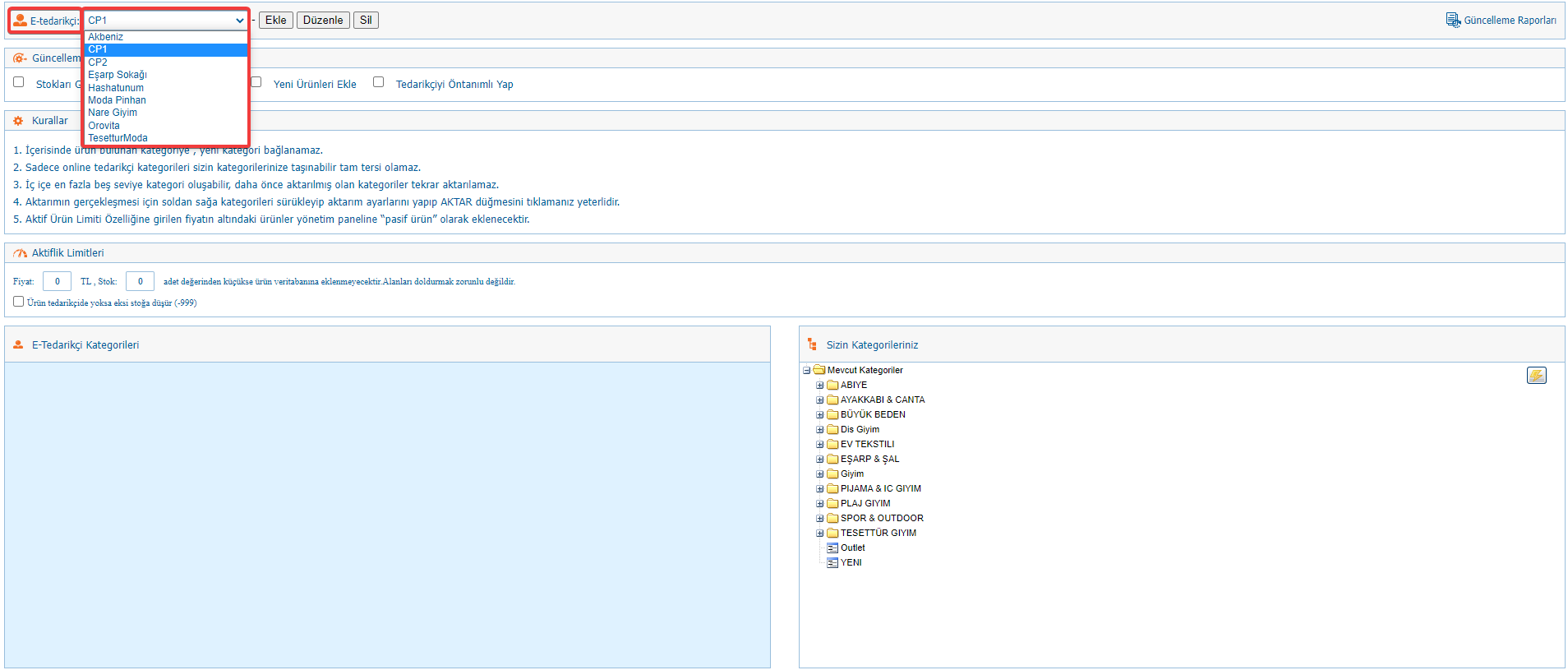
Task: Click the Stok input field
Action: point(140,281)
